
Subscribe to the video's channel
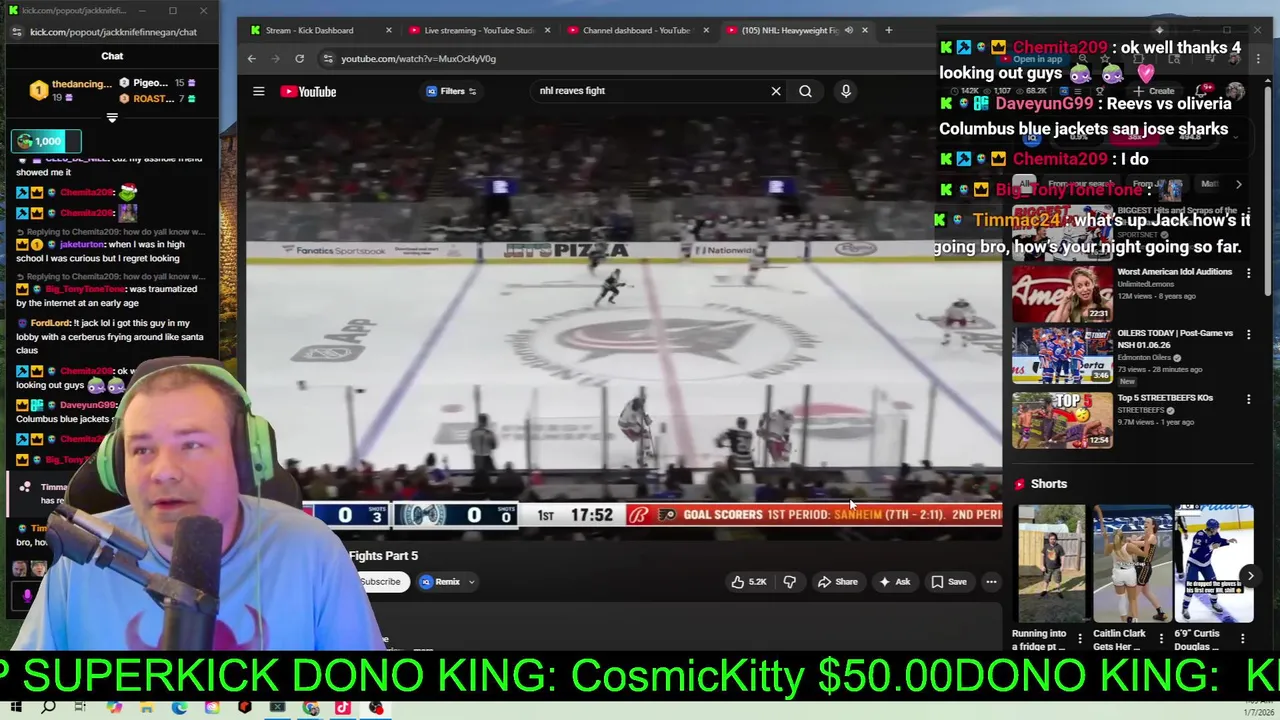[380, 582]
